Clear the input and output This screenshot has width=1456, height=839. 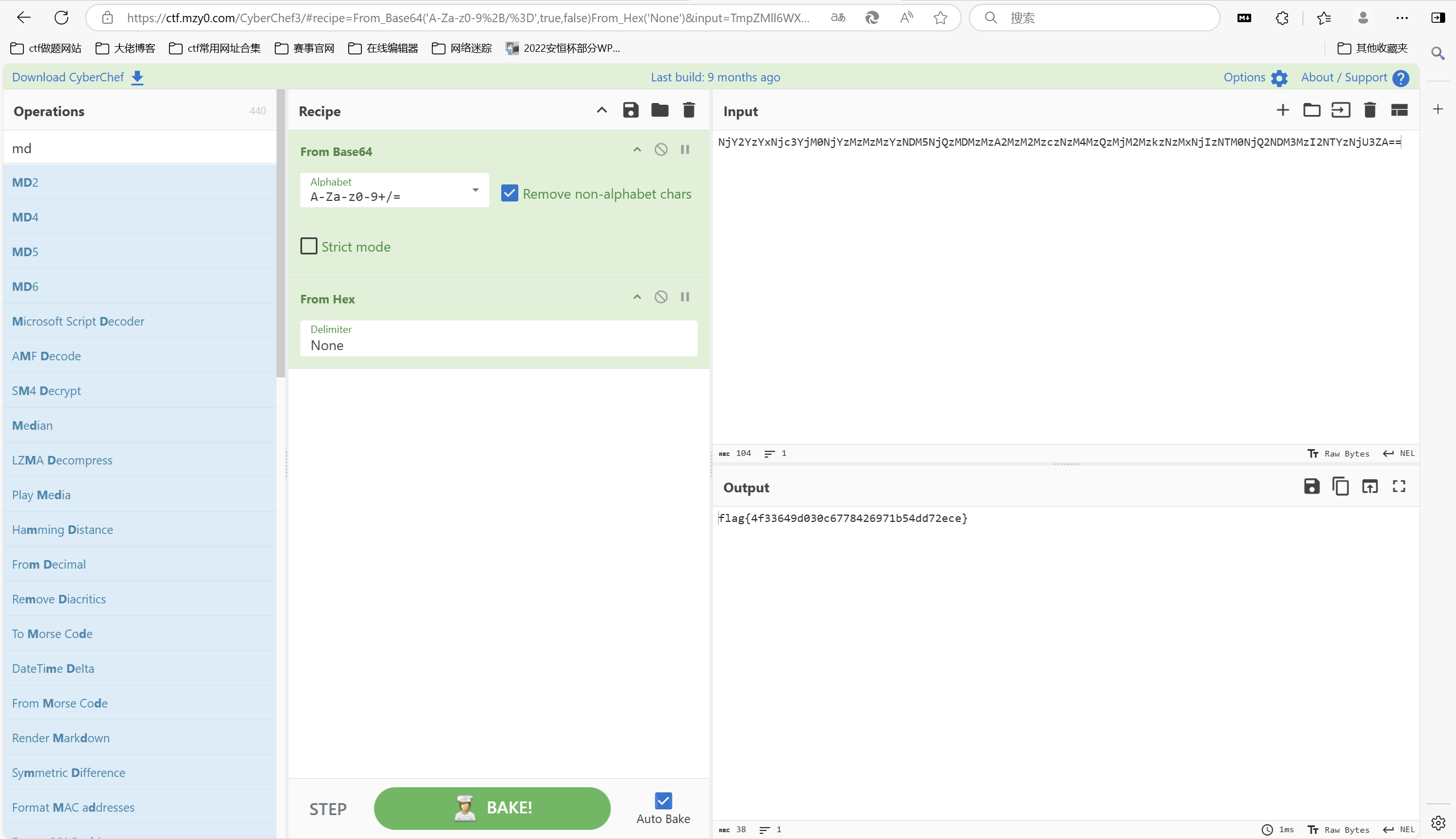1370,110
